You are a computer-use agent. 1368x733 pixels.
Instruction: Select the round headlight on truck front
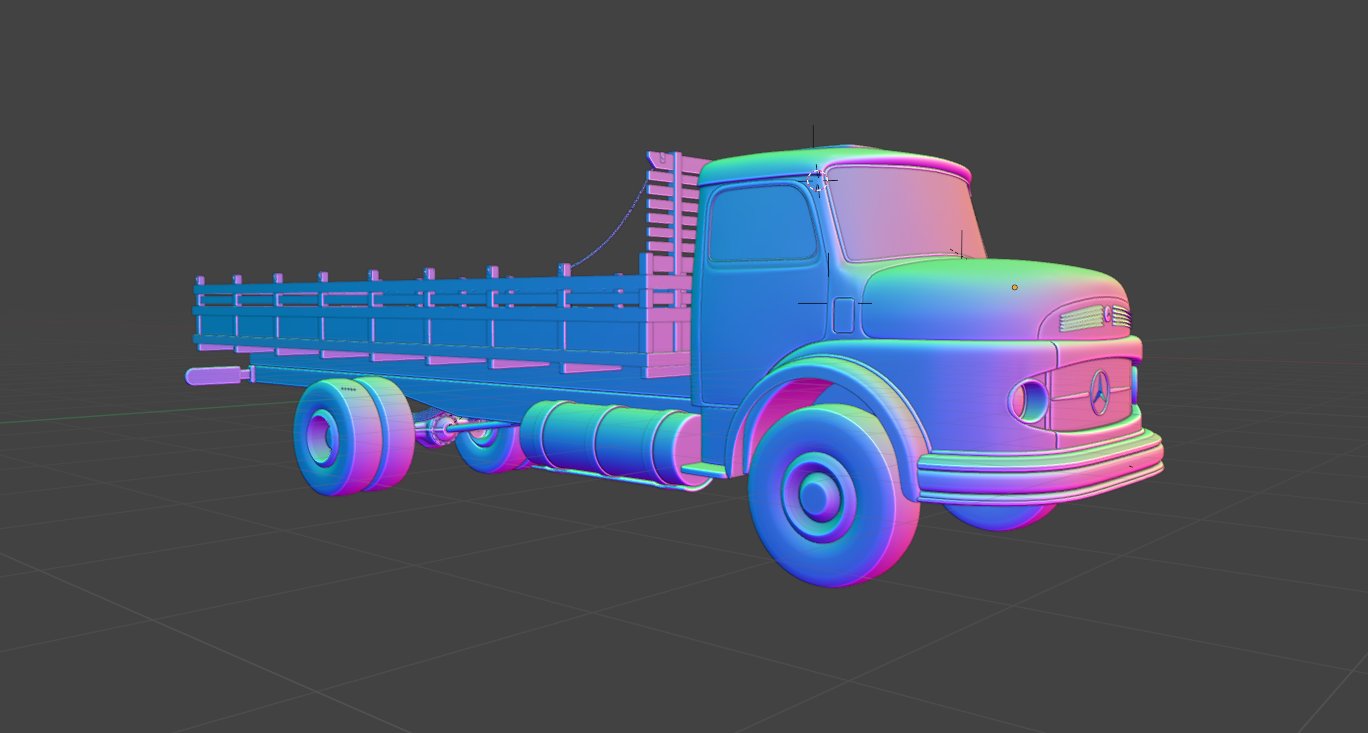pyautogui.click(x=1029, y=400)
